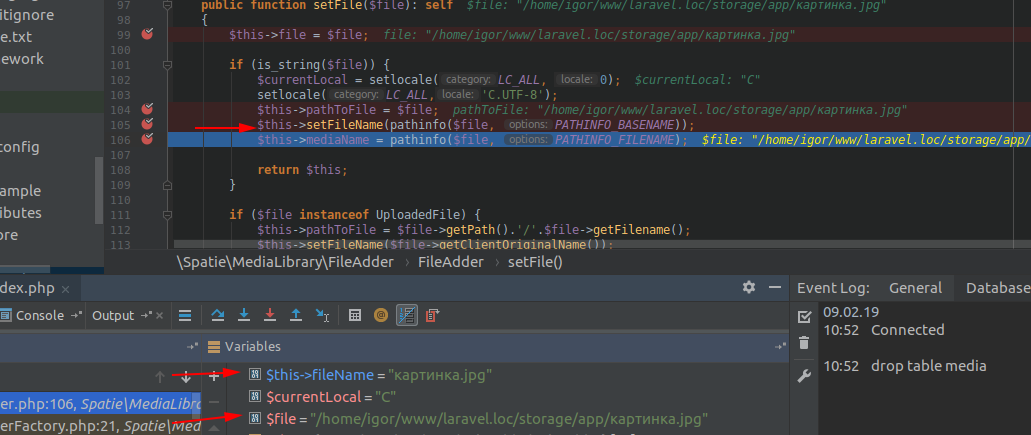The width and height of the screenshot is (1031, 435).
Task: Toggle breakpoint on line 106
Action: (x=147, y=139)
